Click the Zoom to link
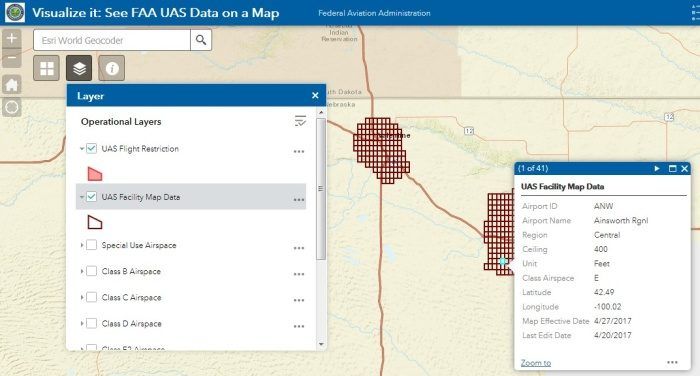The width and height of the screenshot is (700, 376). click(536, 363)
